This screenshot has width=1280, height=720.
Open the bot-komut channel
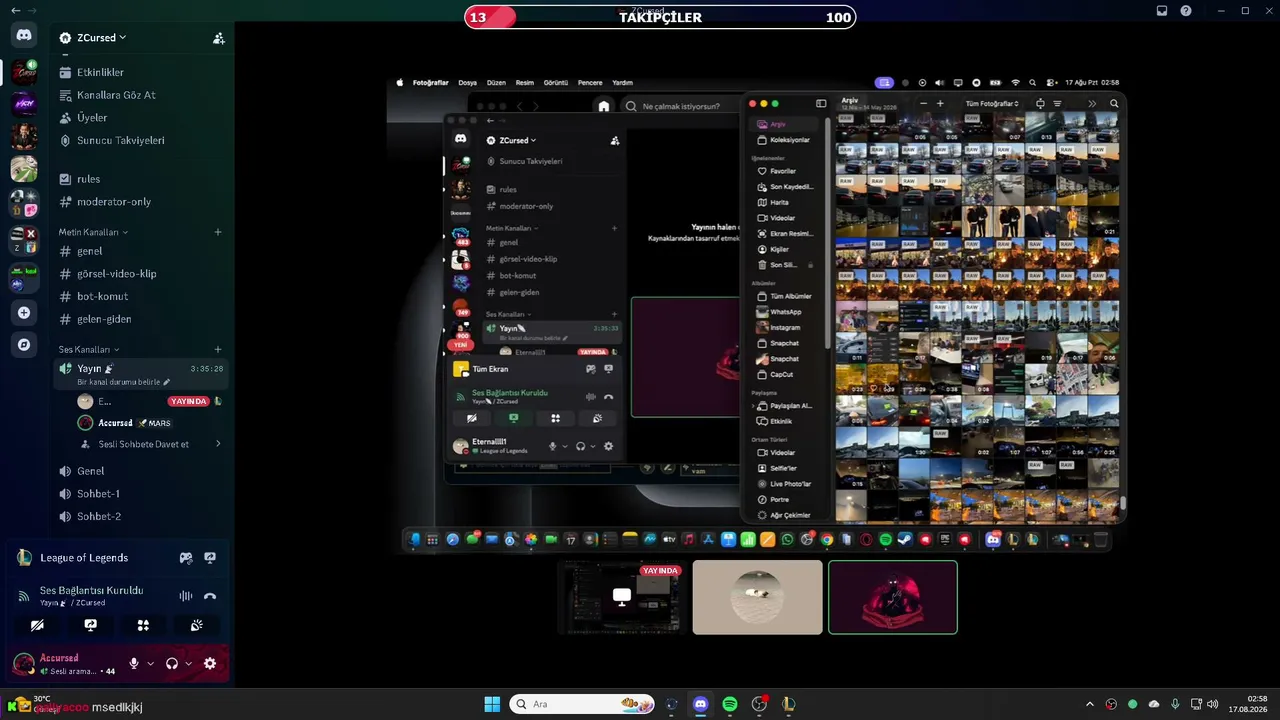click(140, 297)
